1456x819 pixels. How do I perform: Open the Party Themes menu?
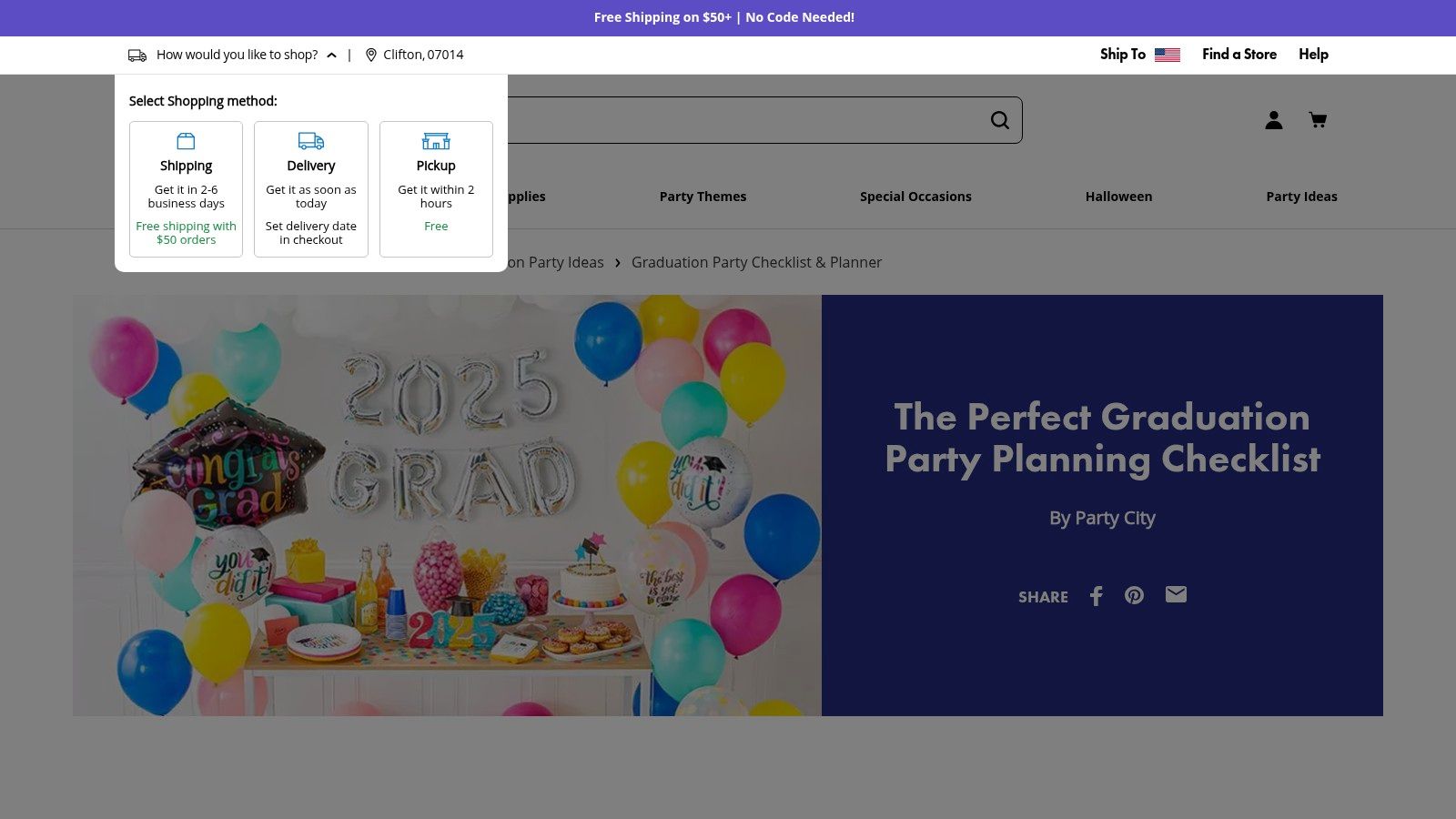pos(703,197)
